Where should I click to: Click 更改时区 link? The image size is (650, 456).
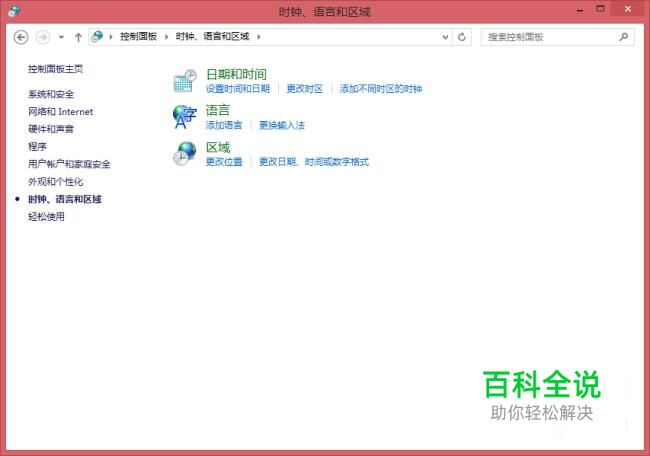[305, 89]
